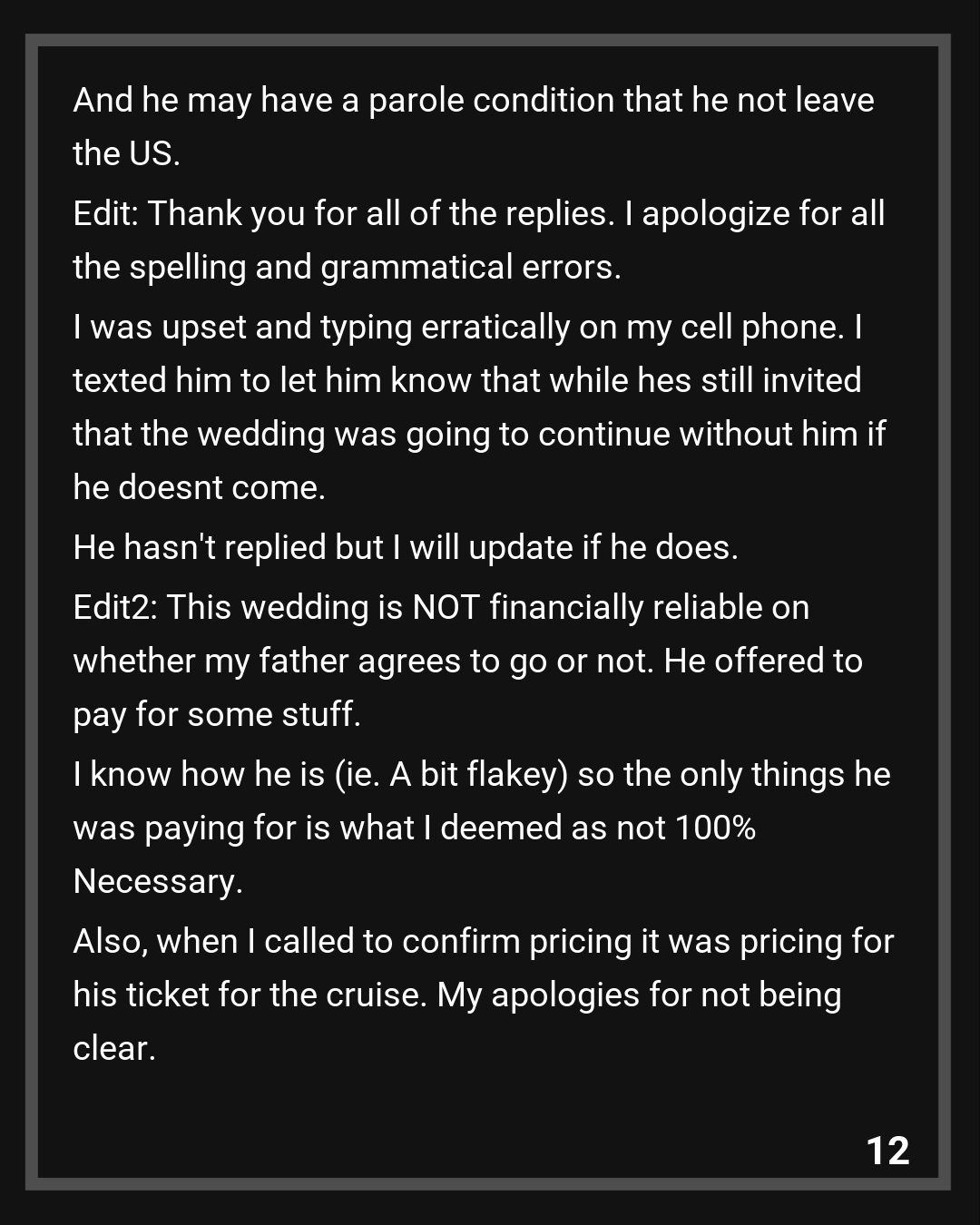980x1225 pixels.
Task: Click the line "pay for some stuff."
Action: click(217, 714)
